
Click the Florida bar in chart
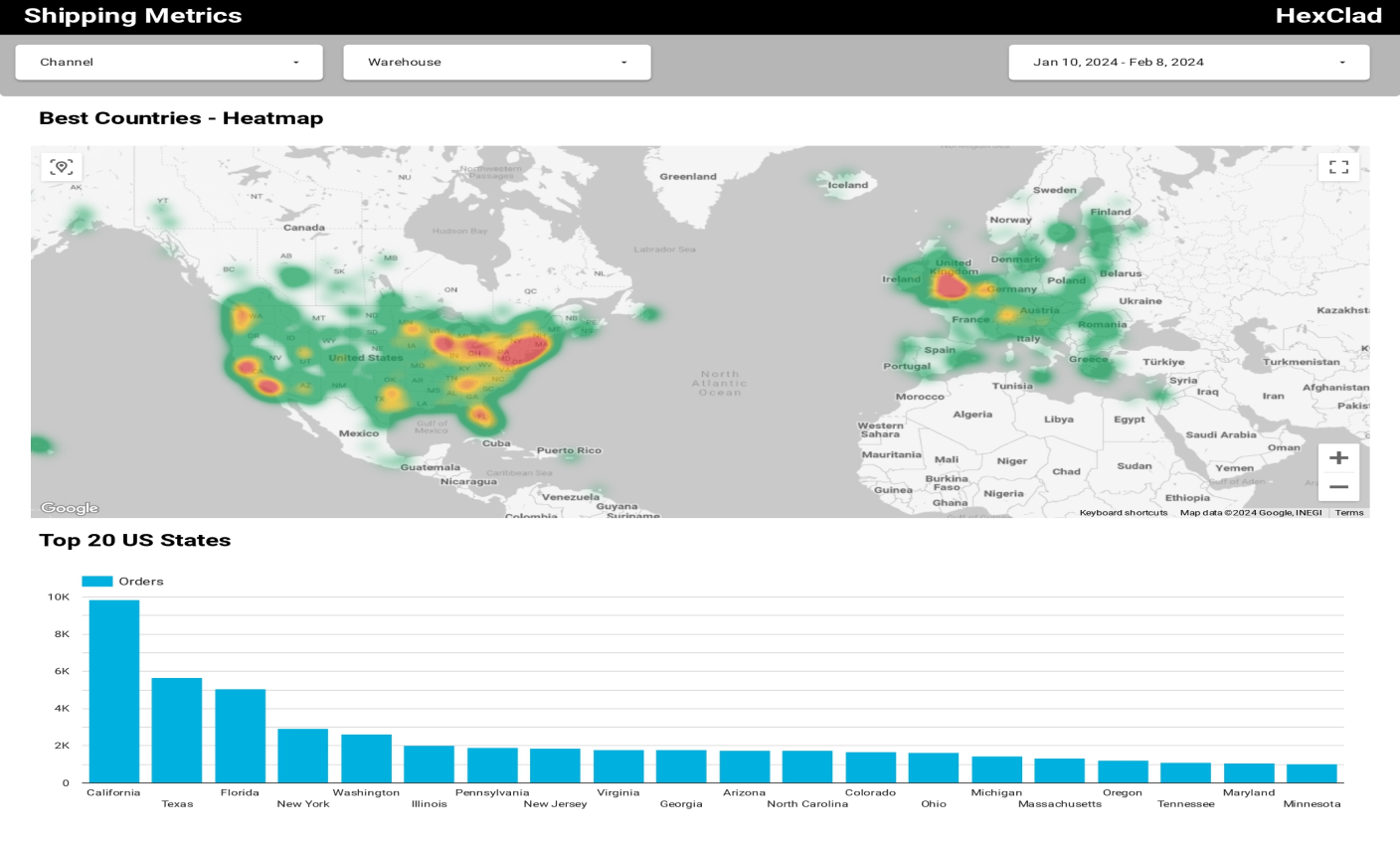pos(241,736)
